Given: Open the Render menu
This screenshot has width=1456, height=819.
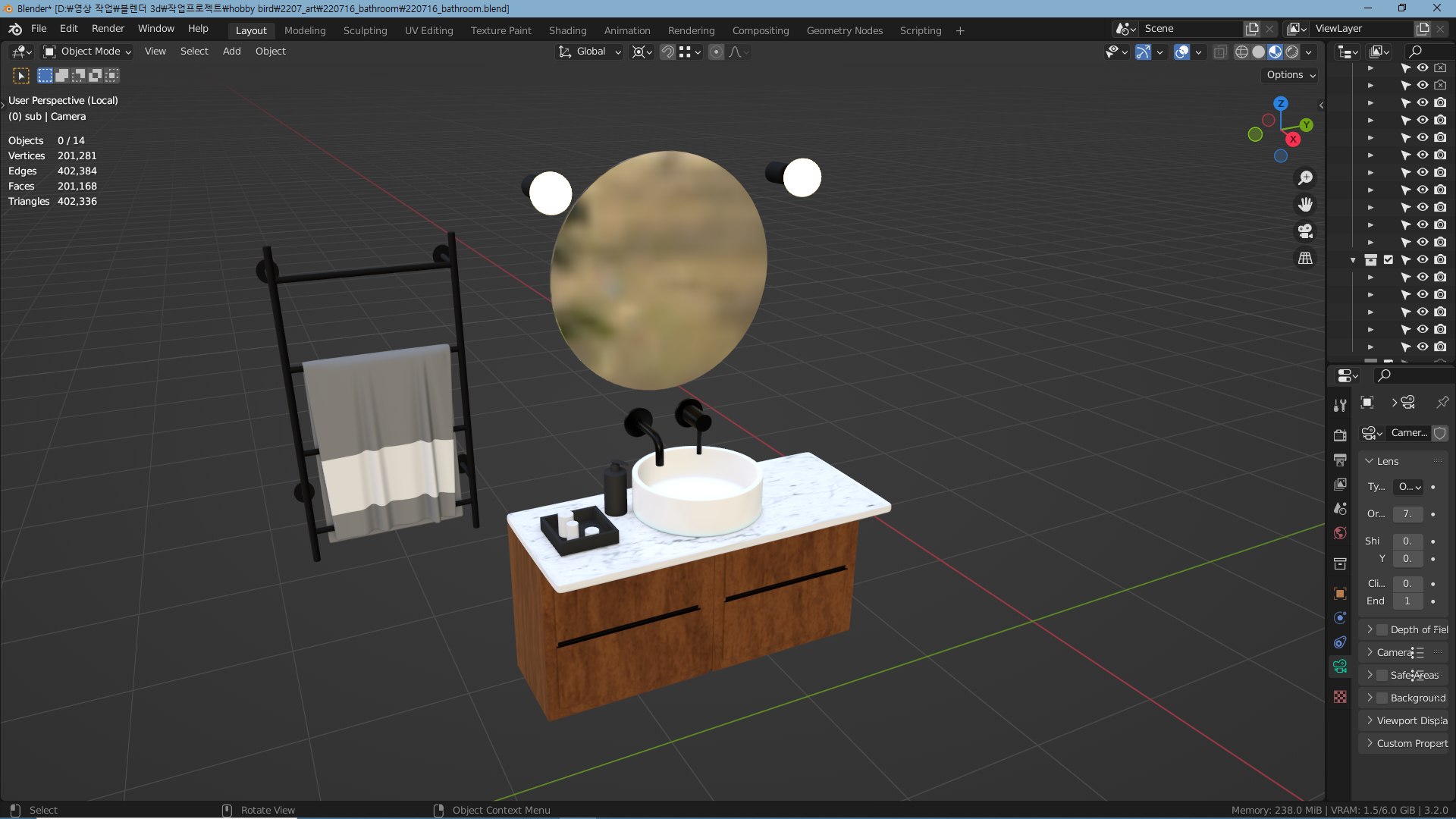Looking at the screenshot, I should pos(108,28).
